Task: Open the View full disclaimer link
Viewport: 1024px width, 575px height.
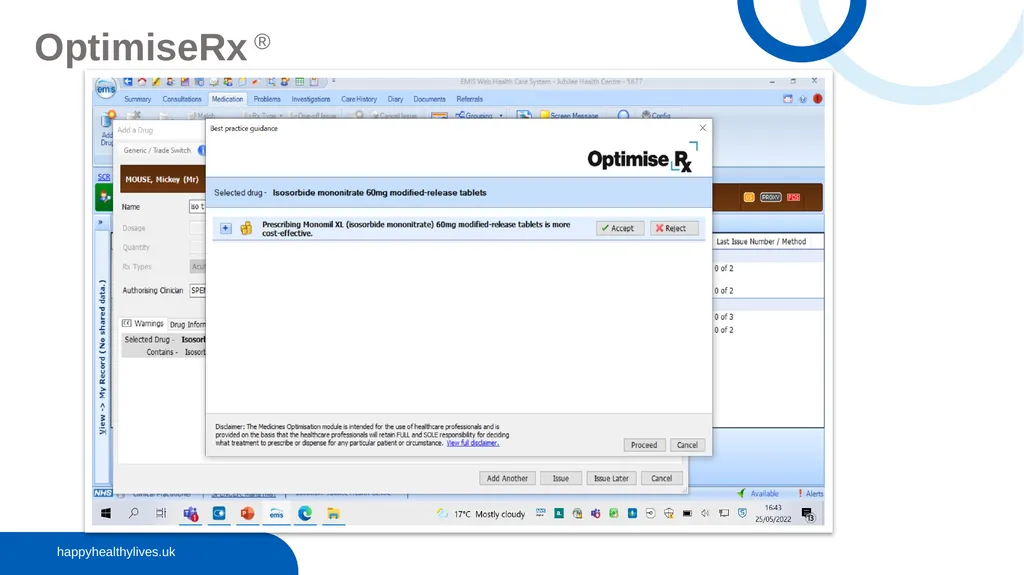Action: click(472, 443)
